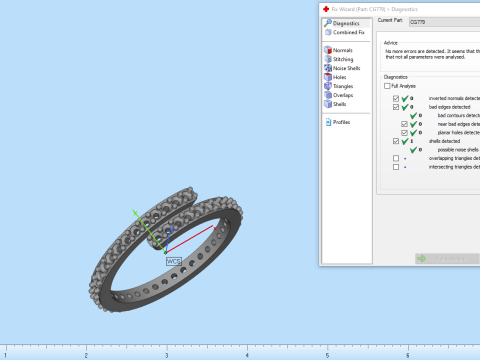Click the WCS label in the viewport
This screenshot has height=360, width=480.
tap(174, 261)
